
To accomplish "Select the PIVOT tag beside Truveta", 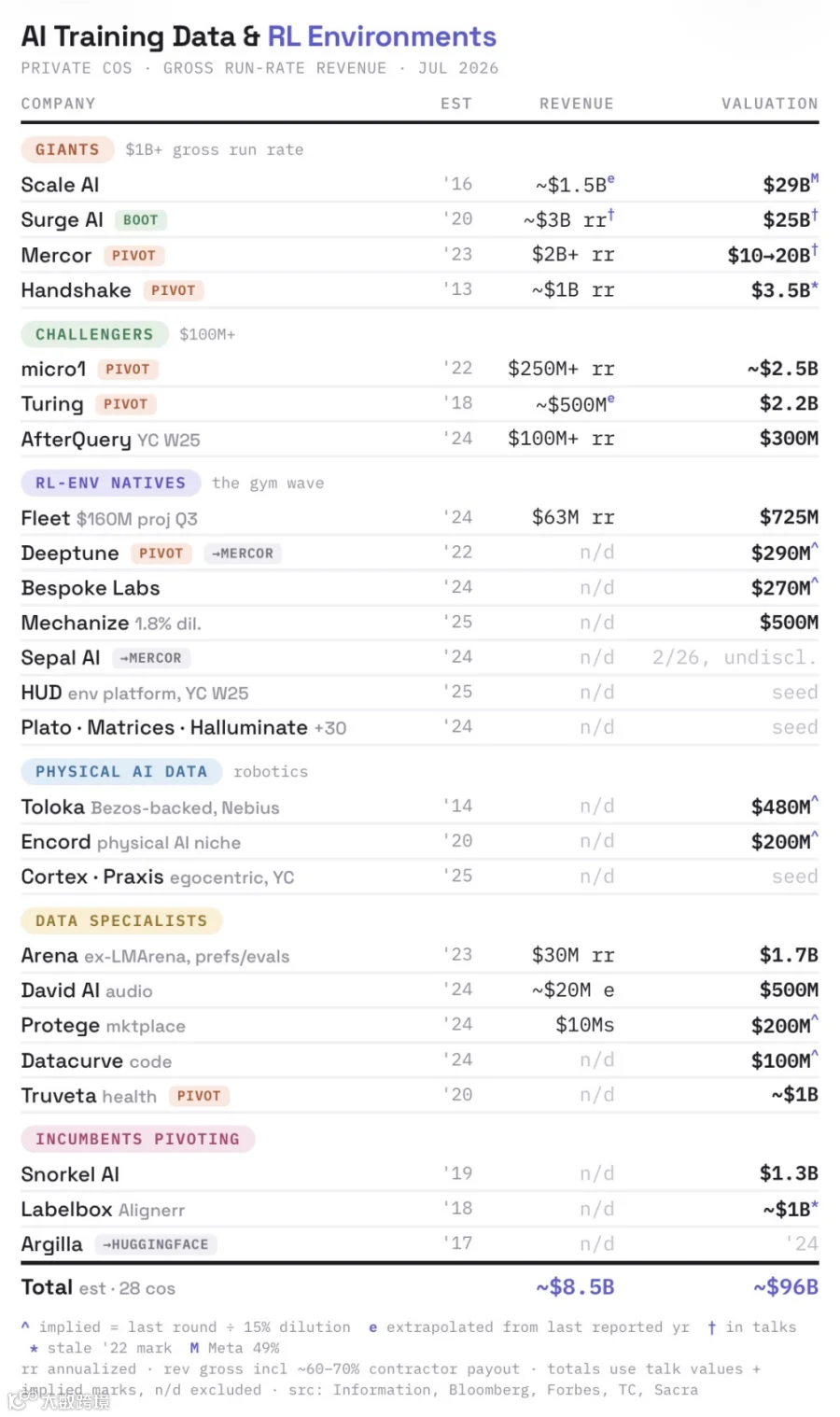I will [x=199, y=1096].
